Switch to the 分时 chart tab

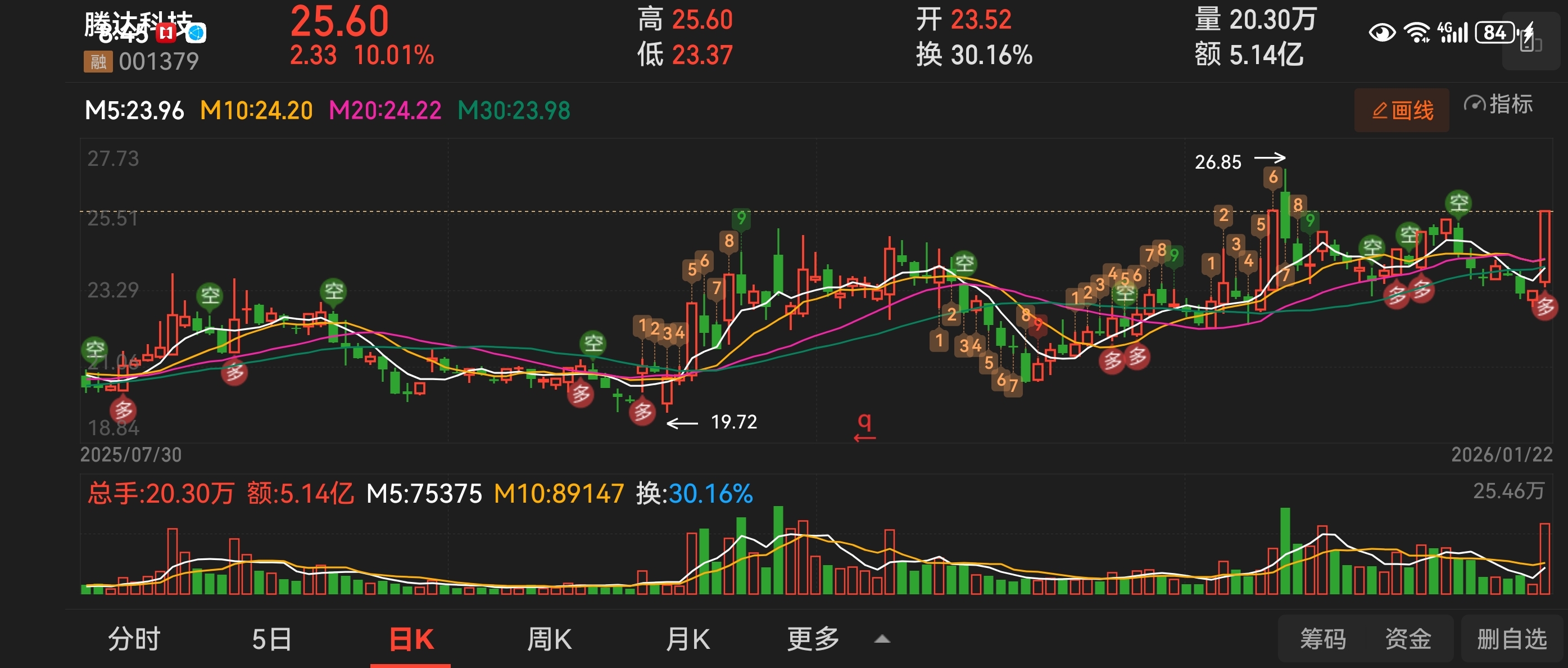pos(134,639)
